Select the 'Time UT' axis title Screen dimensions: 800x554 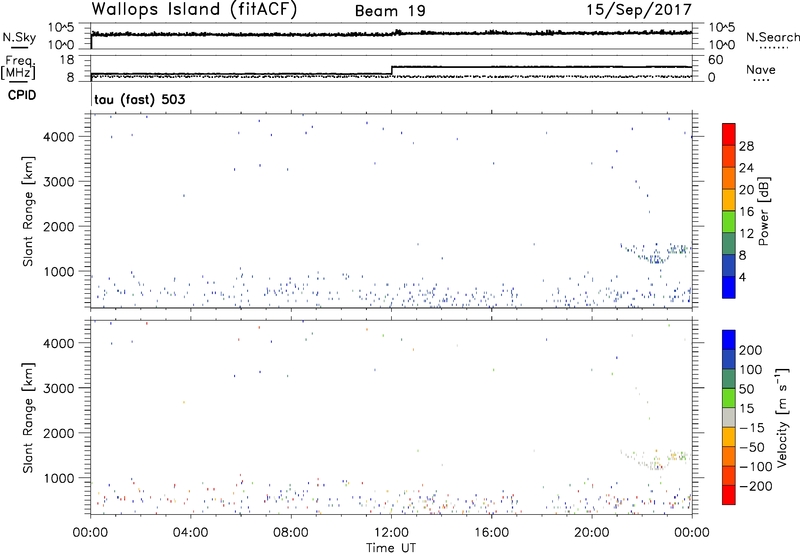click(391, 548)
